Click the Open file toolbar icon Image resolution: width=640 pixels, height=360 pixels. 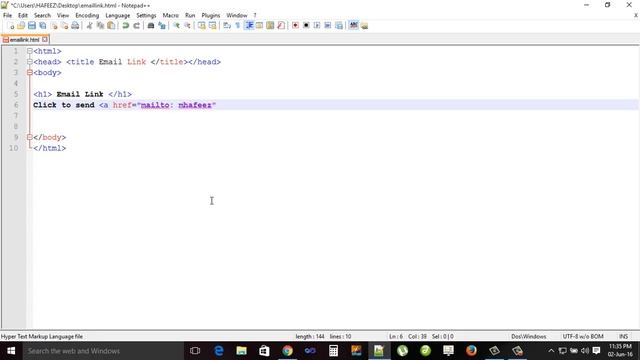point(21,26)
